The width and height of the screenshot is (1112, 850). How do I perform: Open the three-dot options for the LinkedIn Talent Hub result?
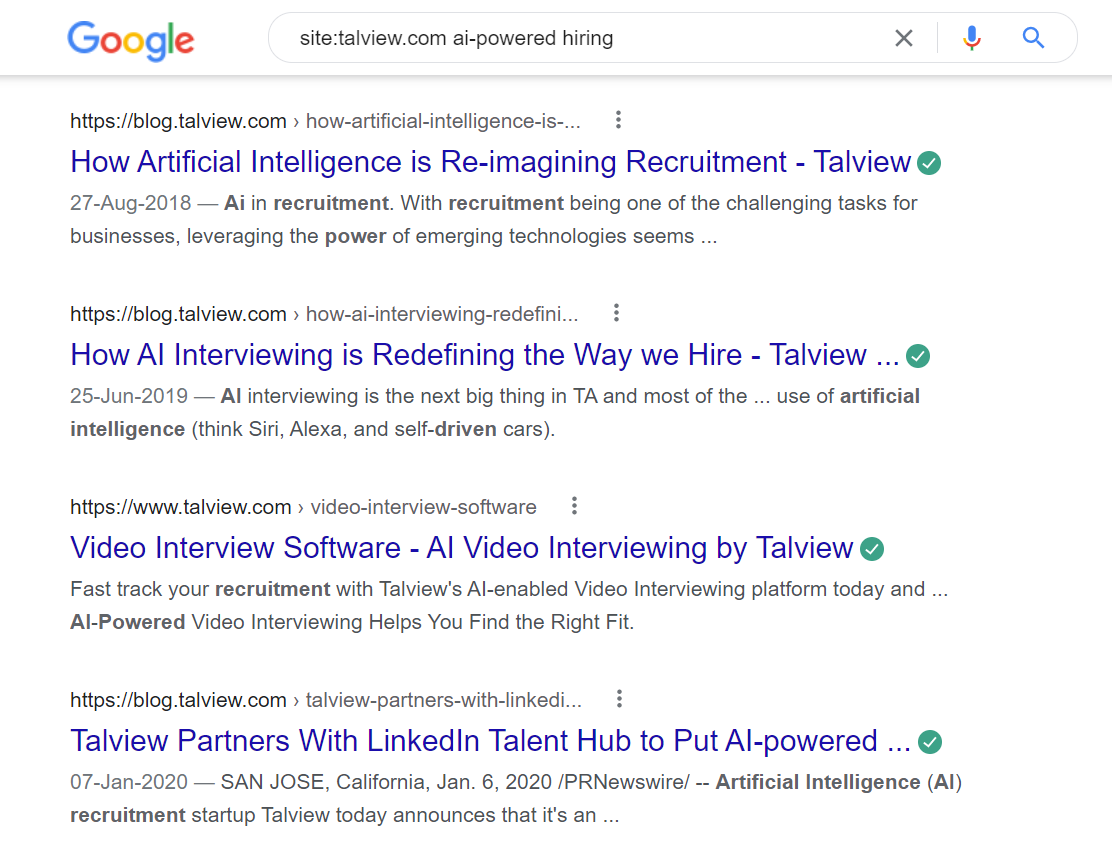(619, 699)
